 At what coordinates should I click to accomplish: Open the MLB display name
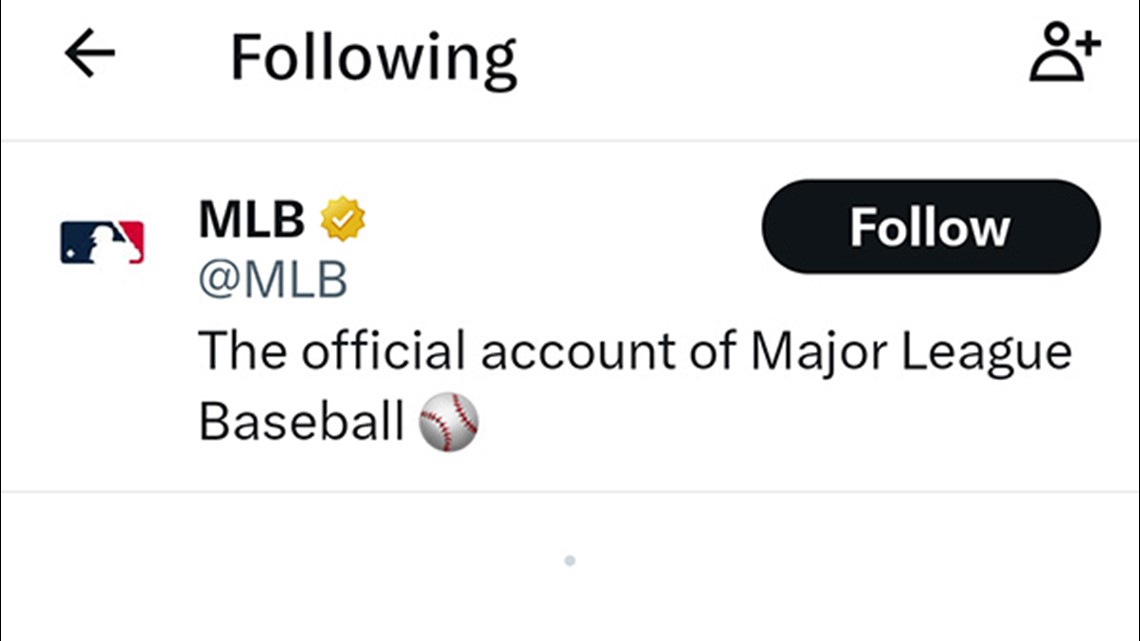251,220
